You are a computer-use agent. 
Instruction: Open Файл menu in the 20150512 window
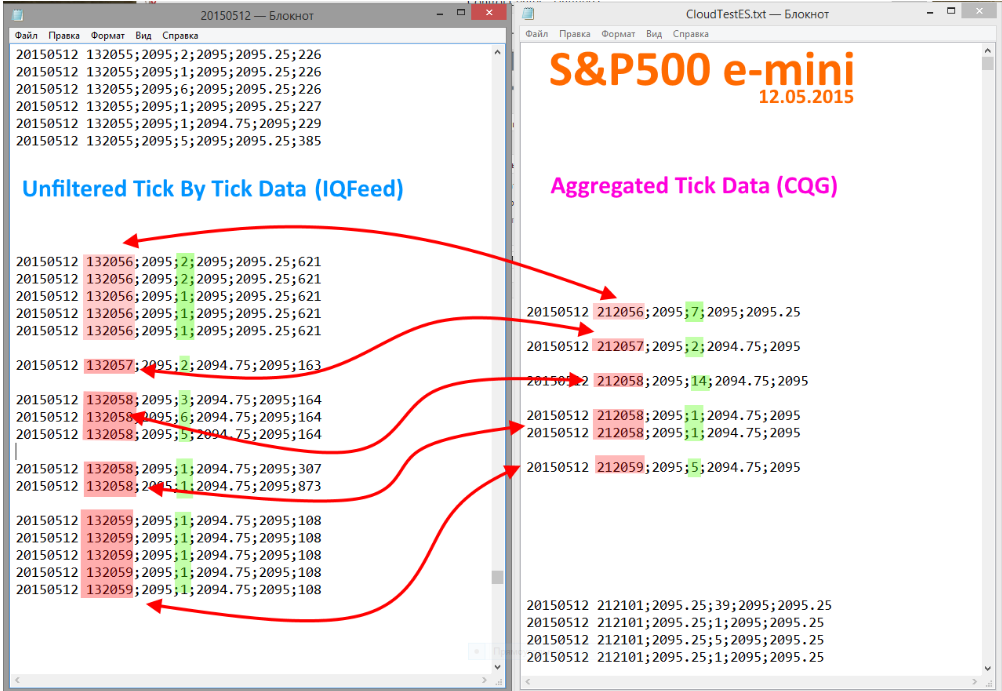[x=26, y=36]
